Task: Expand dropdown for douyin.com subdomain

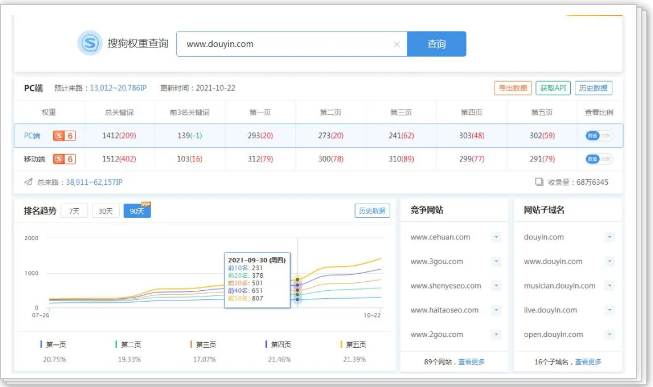Action: pos(609,237)
